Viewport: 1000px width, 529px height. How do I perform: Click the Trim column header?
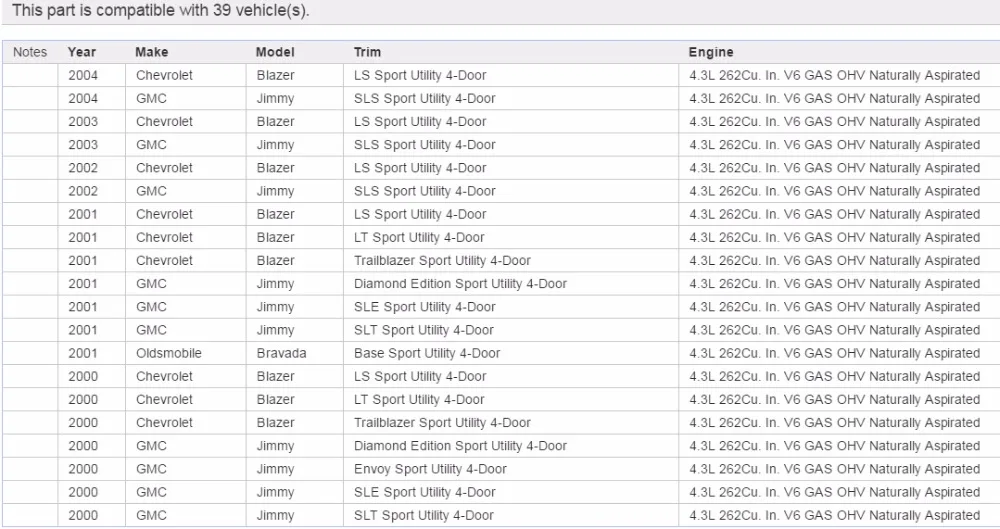pos(367,52)
